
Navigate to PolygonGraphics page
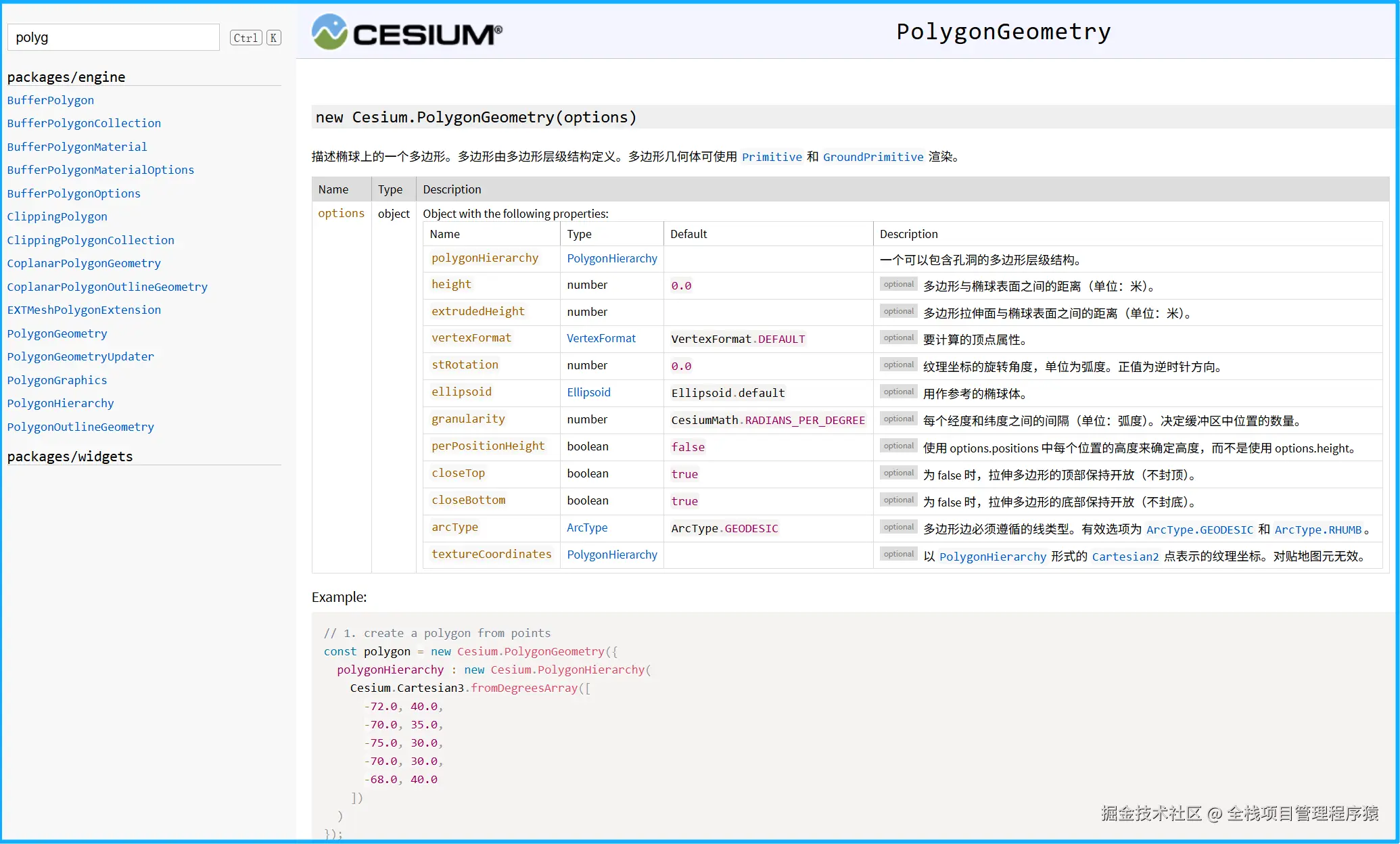[x=57, y=380]
